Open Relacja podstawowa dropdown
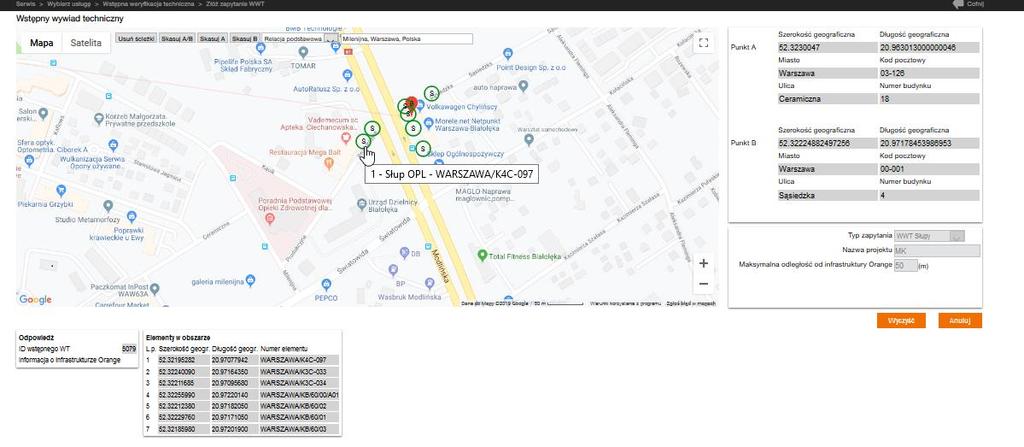 [300, 39]
